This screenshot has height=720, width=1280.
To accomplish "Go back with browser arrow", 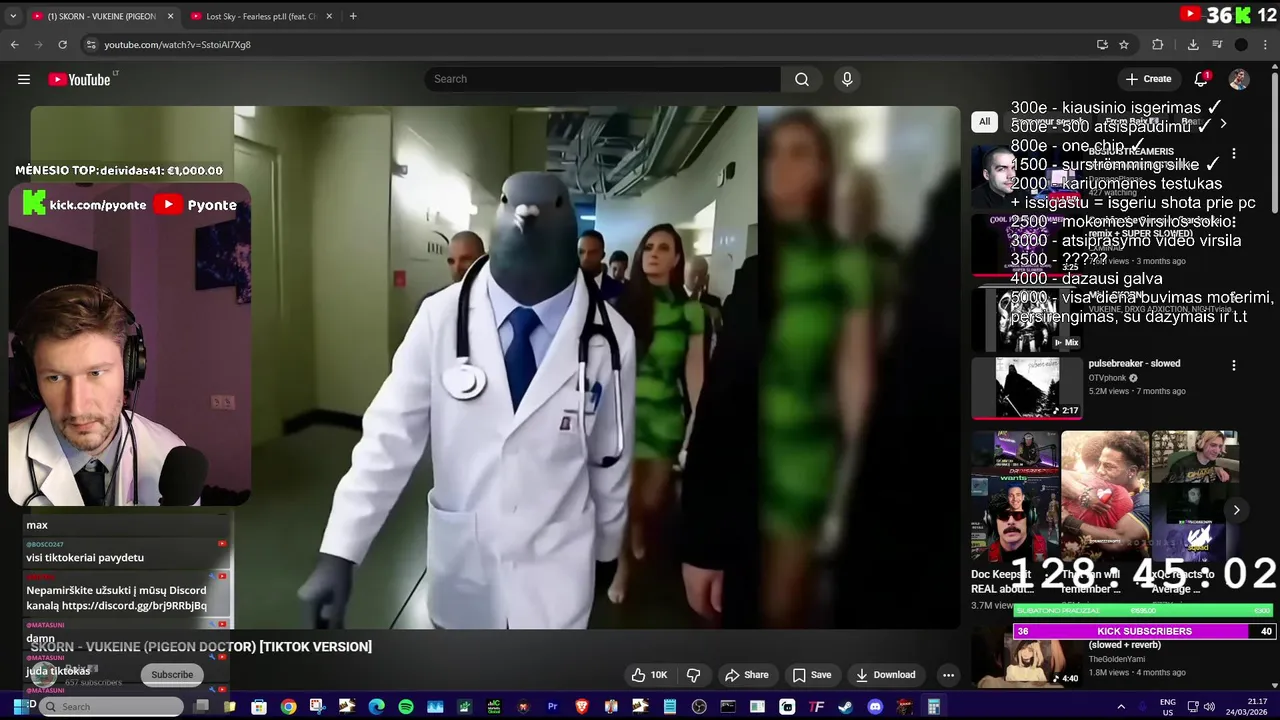I will click(14, 44).
